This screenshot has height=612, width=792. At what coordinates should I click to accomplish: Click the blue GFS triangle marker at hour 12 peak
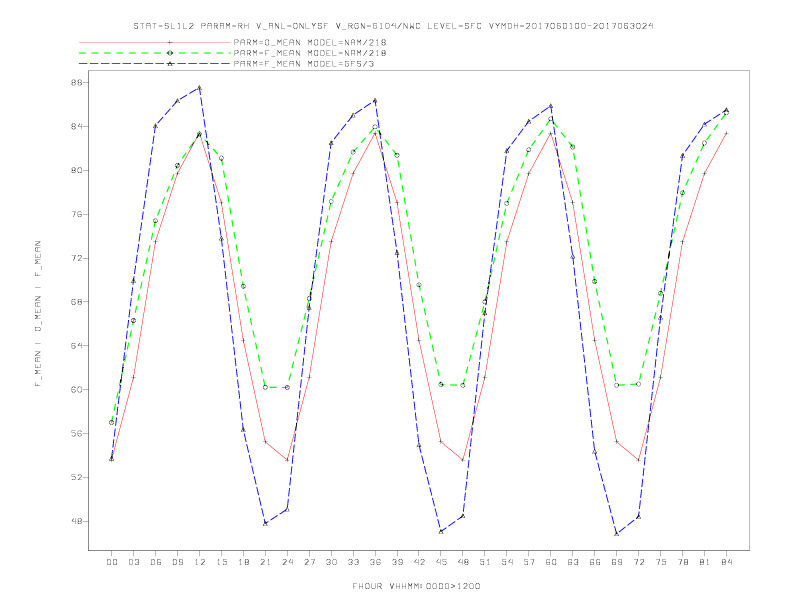[200, 88]
